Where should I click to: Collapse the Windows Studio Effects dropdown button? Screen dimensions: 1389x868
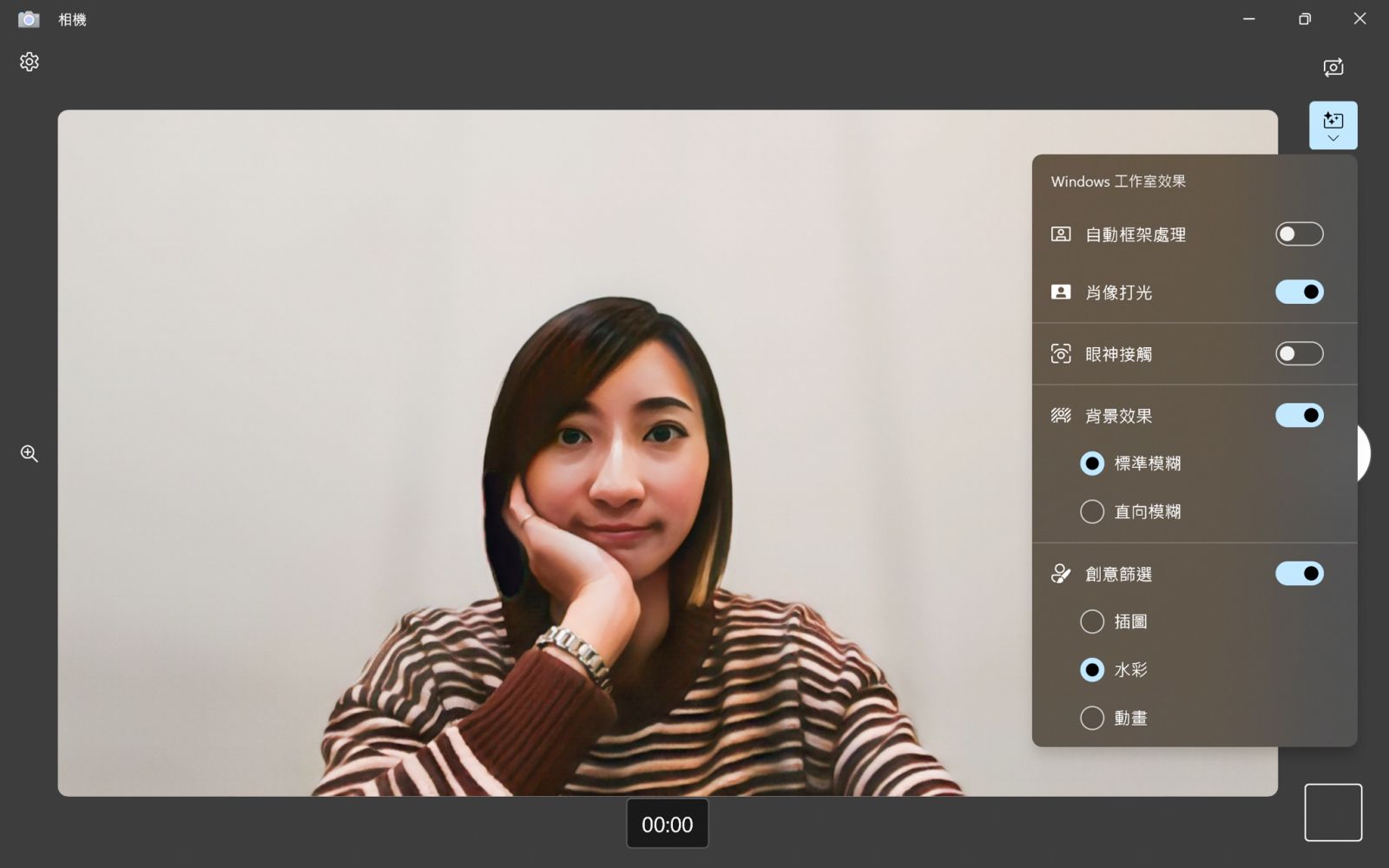pos(1333,125)
